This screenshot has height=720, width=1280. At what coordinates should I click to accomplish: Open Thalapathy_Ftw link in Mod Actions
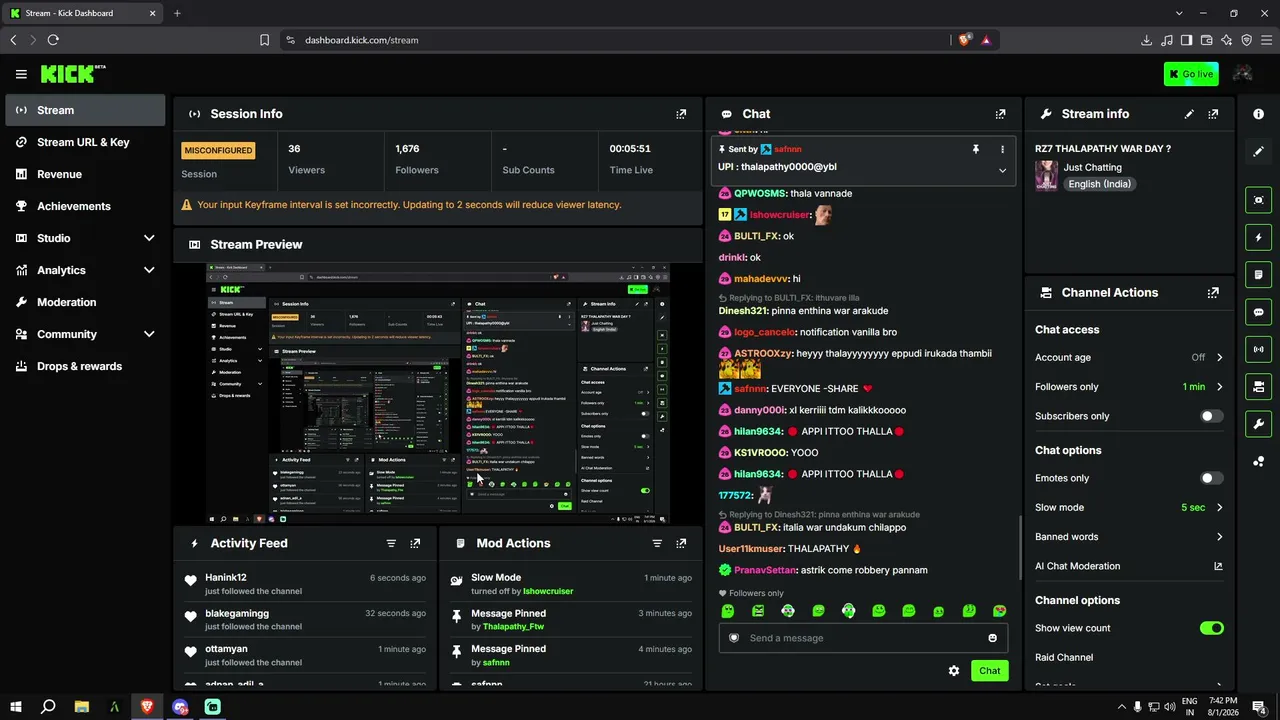pos(513,627)
